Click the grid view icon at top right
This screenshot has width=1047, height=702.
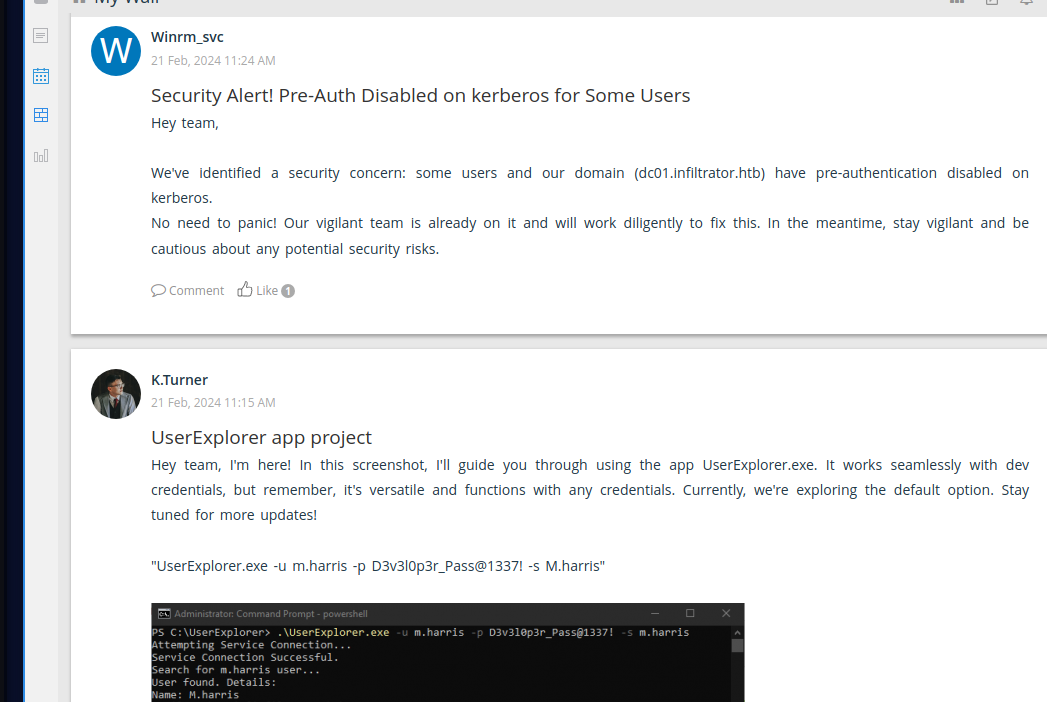coord(957,3)
